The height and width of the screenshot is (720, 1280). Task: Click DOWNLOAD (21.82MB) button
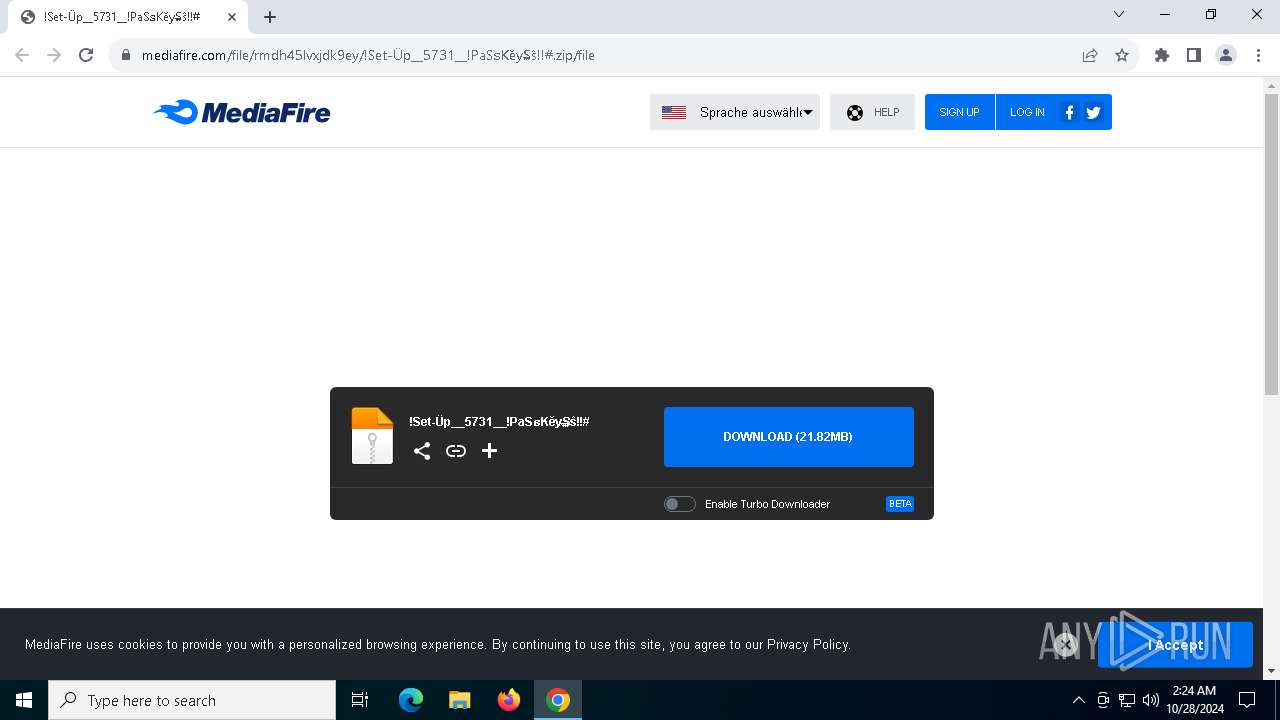pos(789,437)
